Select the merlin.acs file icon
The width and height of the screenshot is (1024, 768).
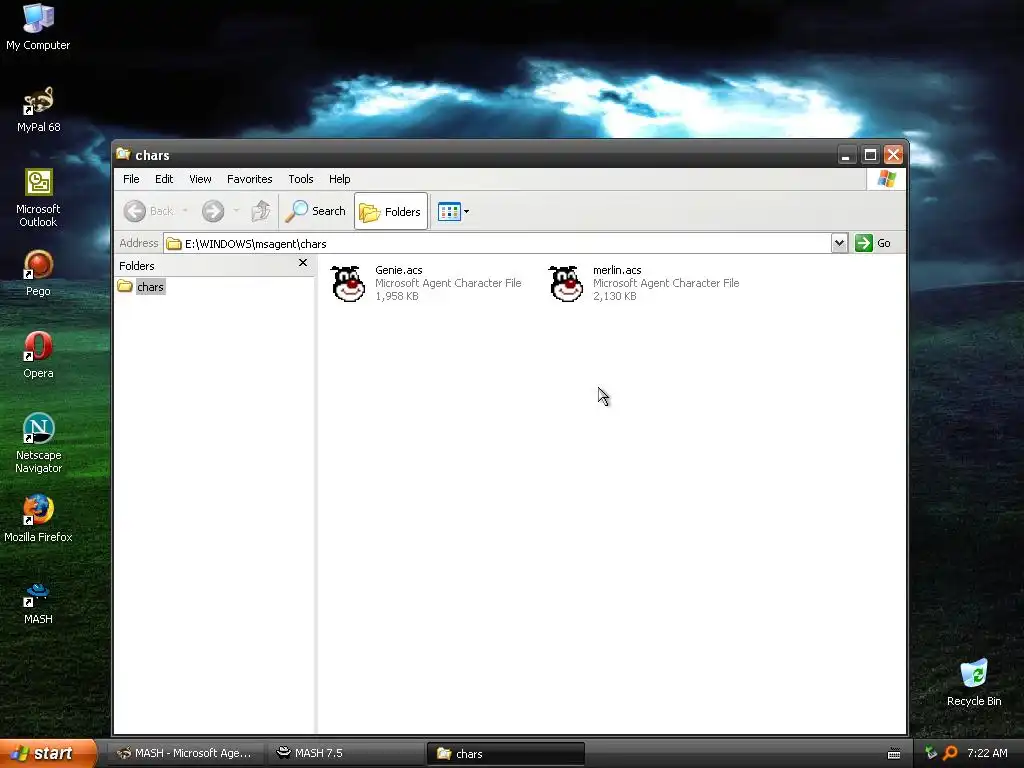click(x=566, y=283)
